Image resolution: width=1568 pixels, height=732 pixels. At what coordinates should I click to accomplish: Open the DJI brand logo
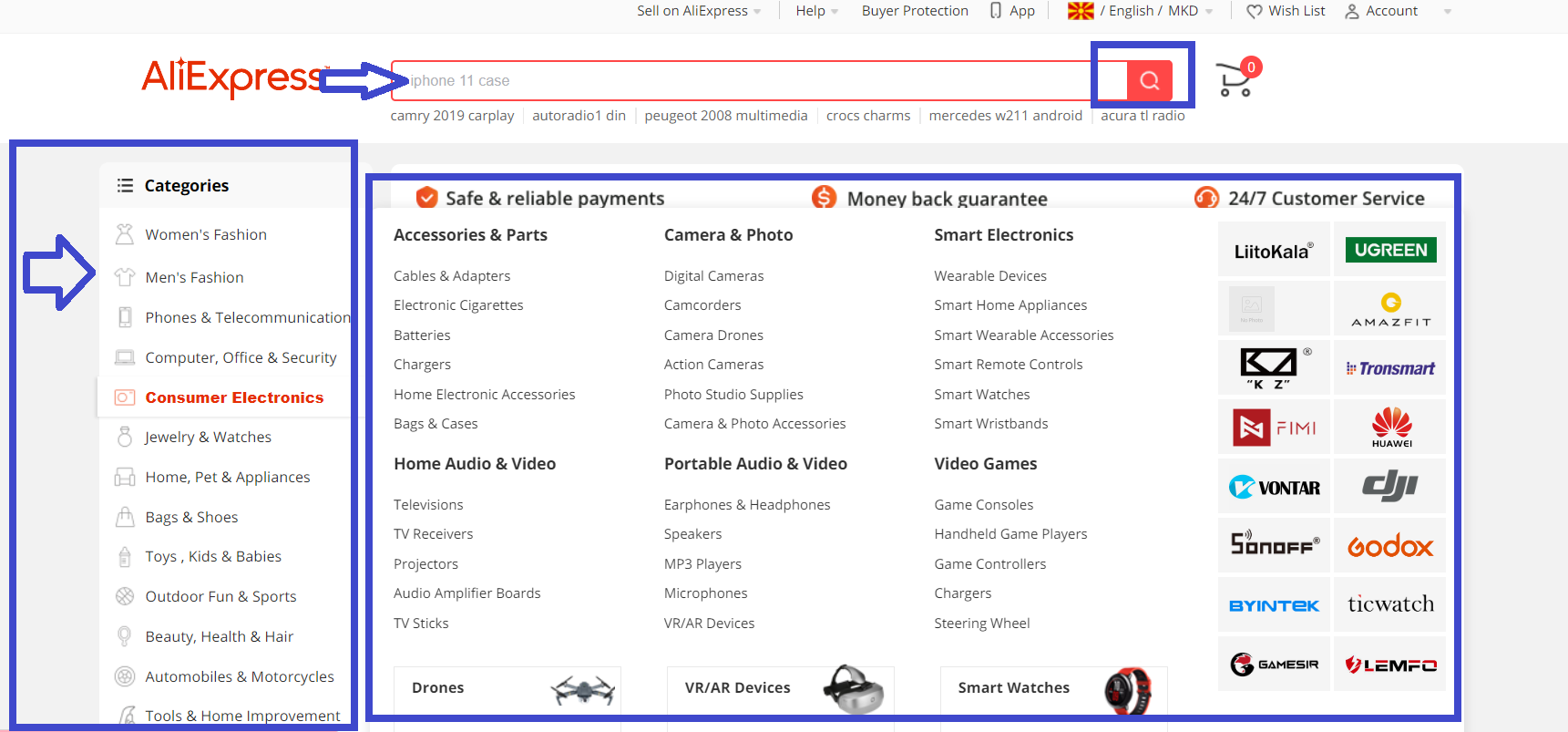click(x=1390, y=486)
